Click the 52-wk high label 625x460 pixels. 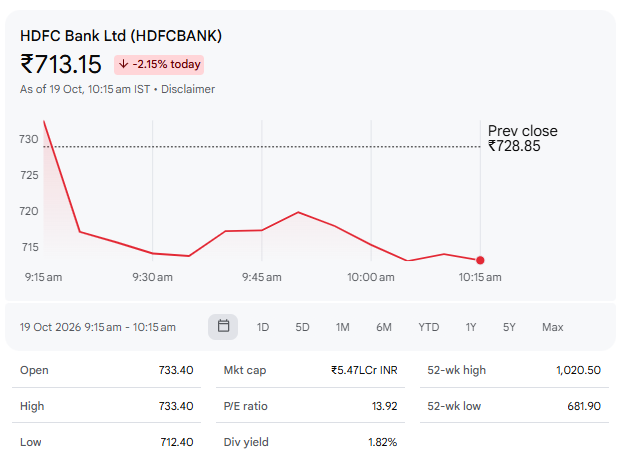pos(456,370)
